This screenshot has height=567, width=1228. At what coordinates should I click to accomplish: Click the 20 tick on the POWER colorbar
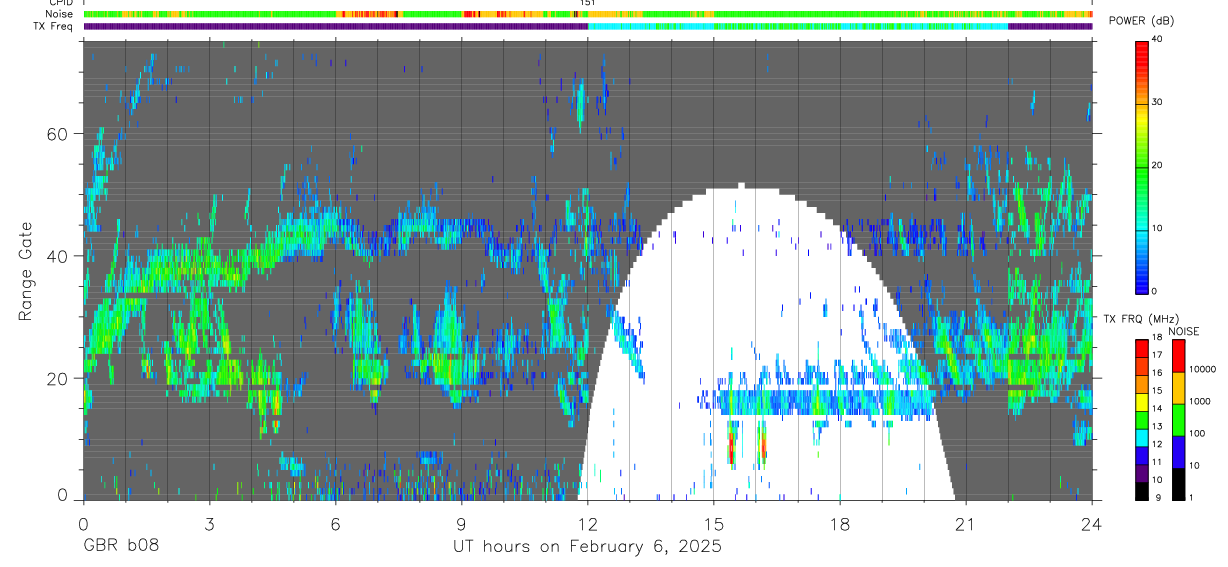click(x=1158, y=165)
